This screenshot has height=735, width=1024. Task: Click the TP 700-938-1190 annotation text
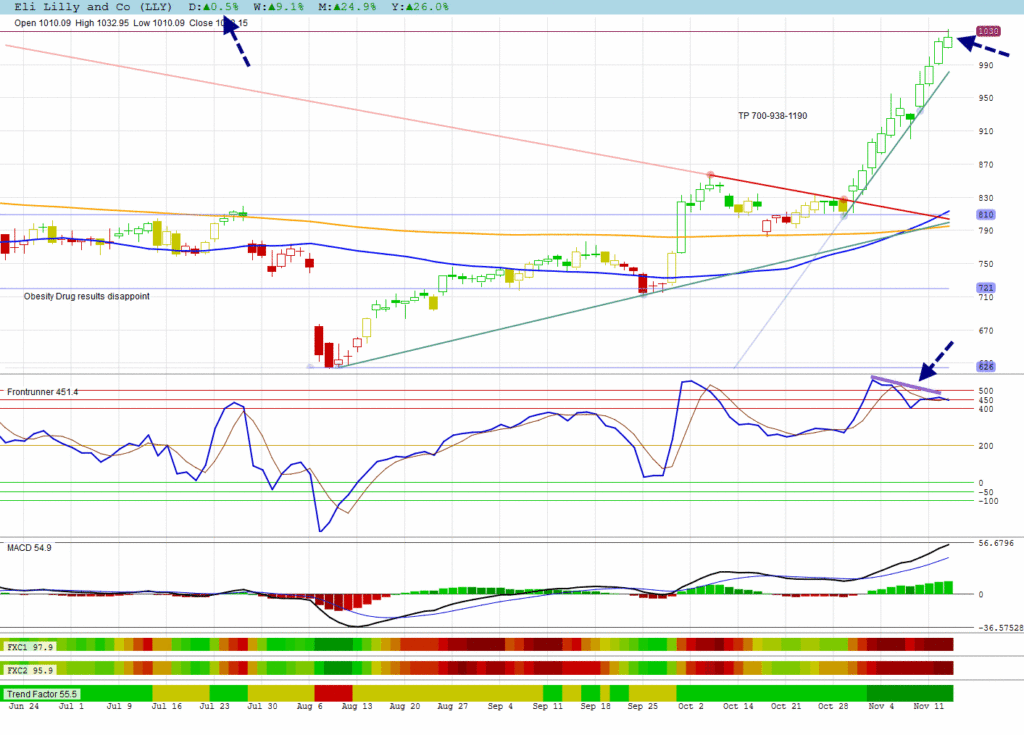click(x=772, y=116)
